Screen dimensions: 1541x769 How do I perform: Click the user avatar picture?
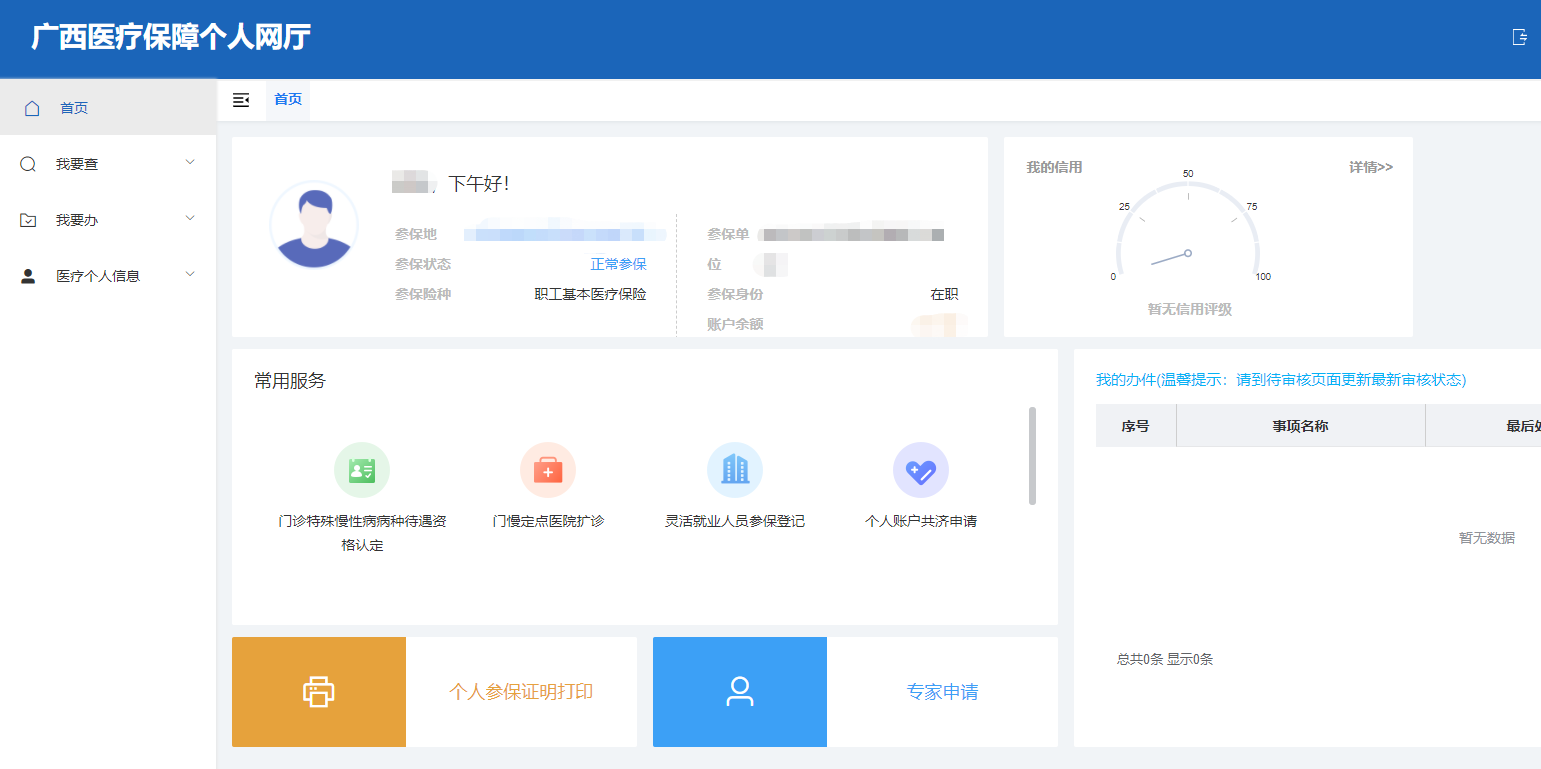(313, 225)
